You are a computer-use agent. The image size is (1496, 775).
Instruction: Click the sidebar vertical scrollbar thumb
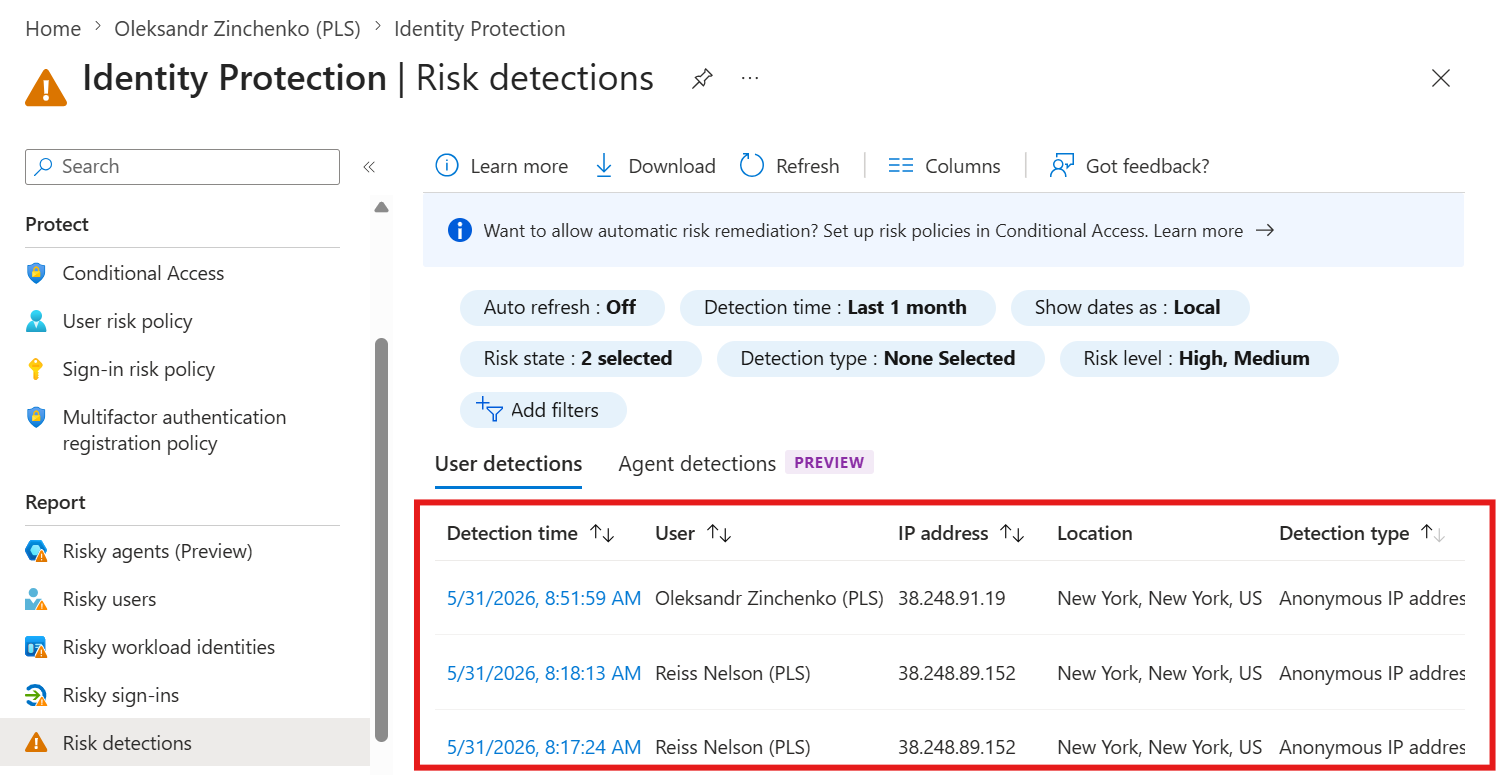[381, 539]
